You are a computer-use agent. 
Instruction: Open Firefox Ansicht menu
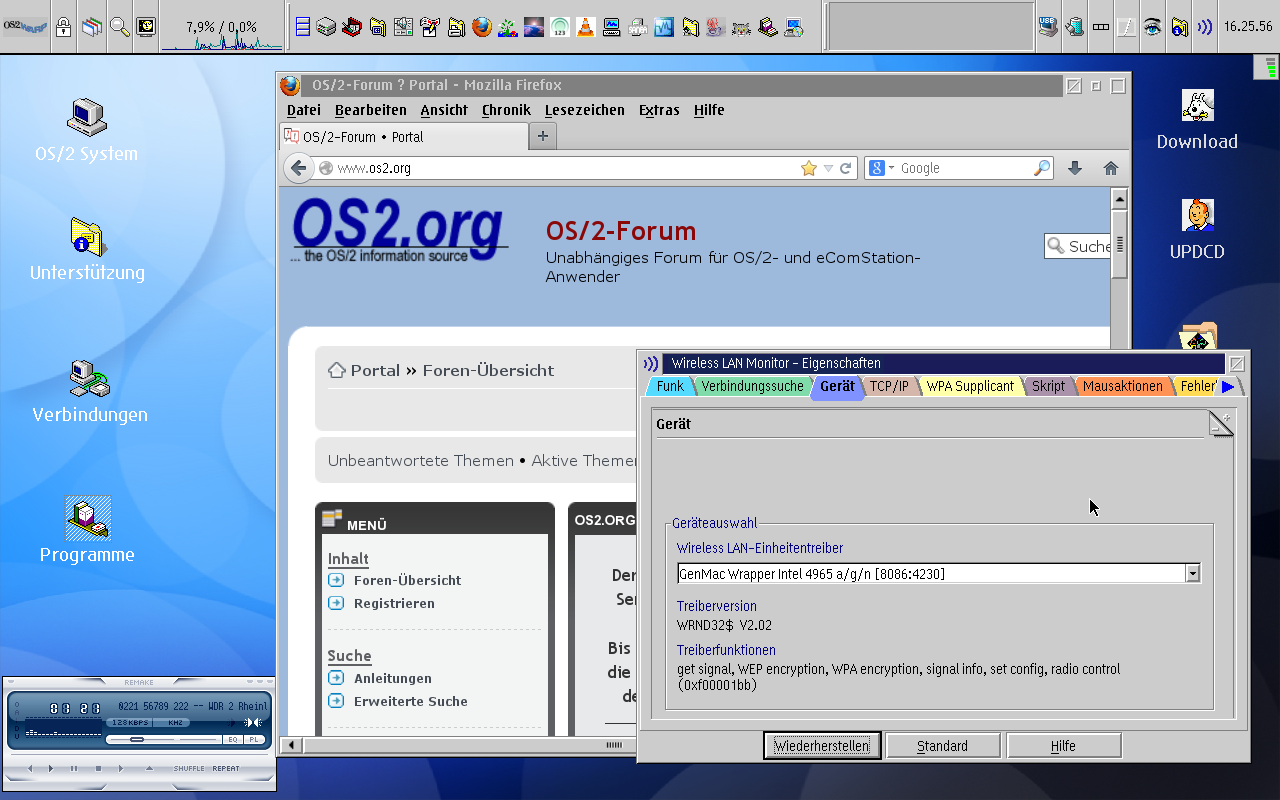pos(444,110)
